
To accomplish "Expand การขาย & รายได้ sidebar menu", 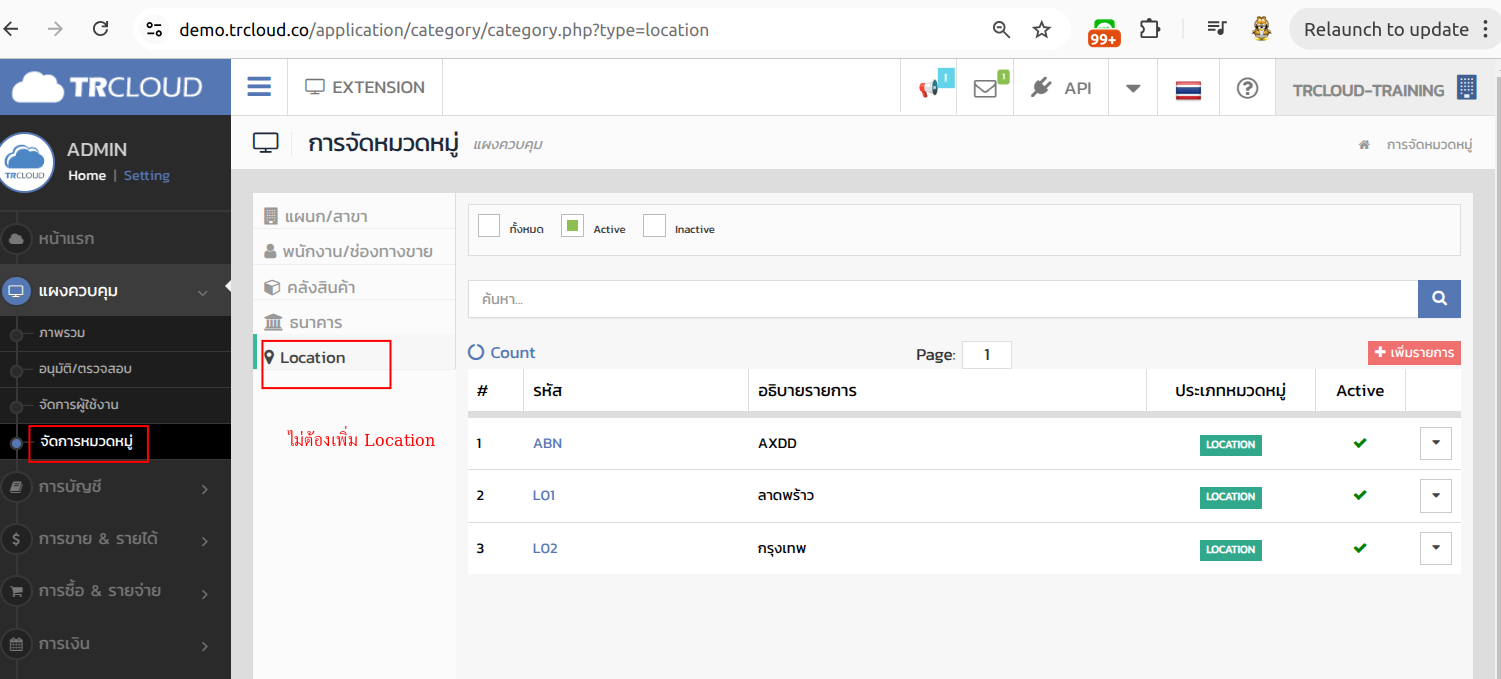I will point(115,539).
